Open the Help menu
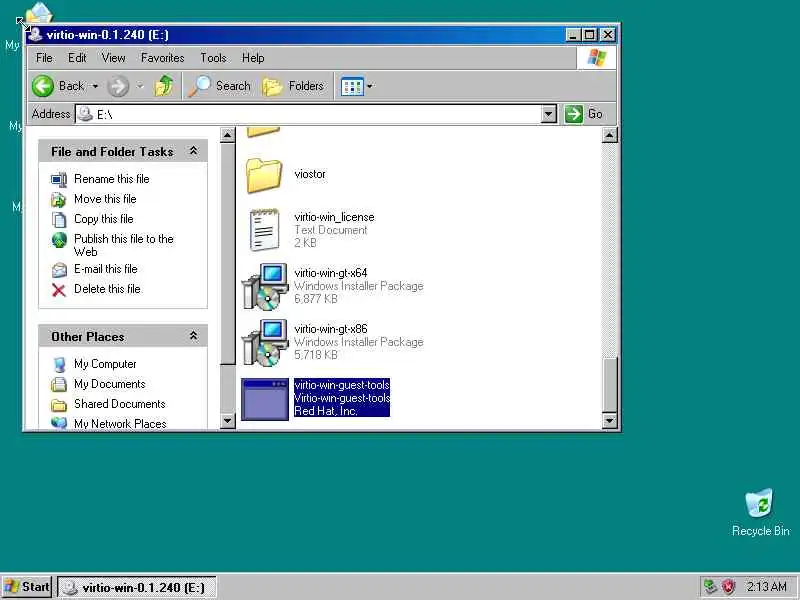The height and width of the screenshot is (600, 800). coord(253,58)
